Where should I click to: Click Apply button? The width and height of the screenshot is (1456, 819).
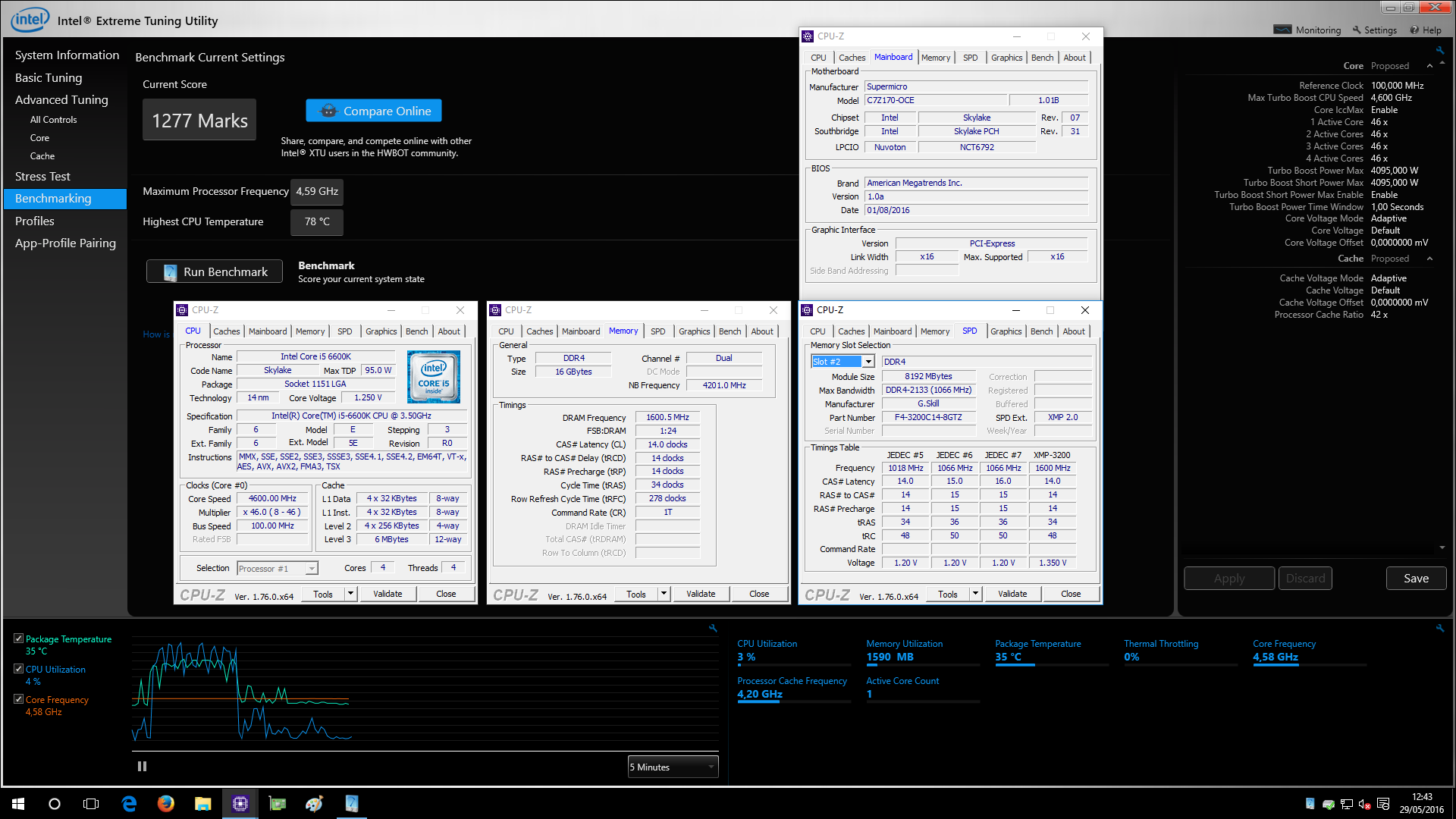pos(1229,579)
